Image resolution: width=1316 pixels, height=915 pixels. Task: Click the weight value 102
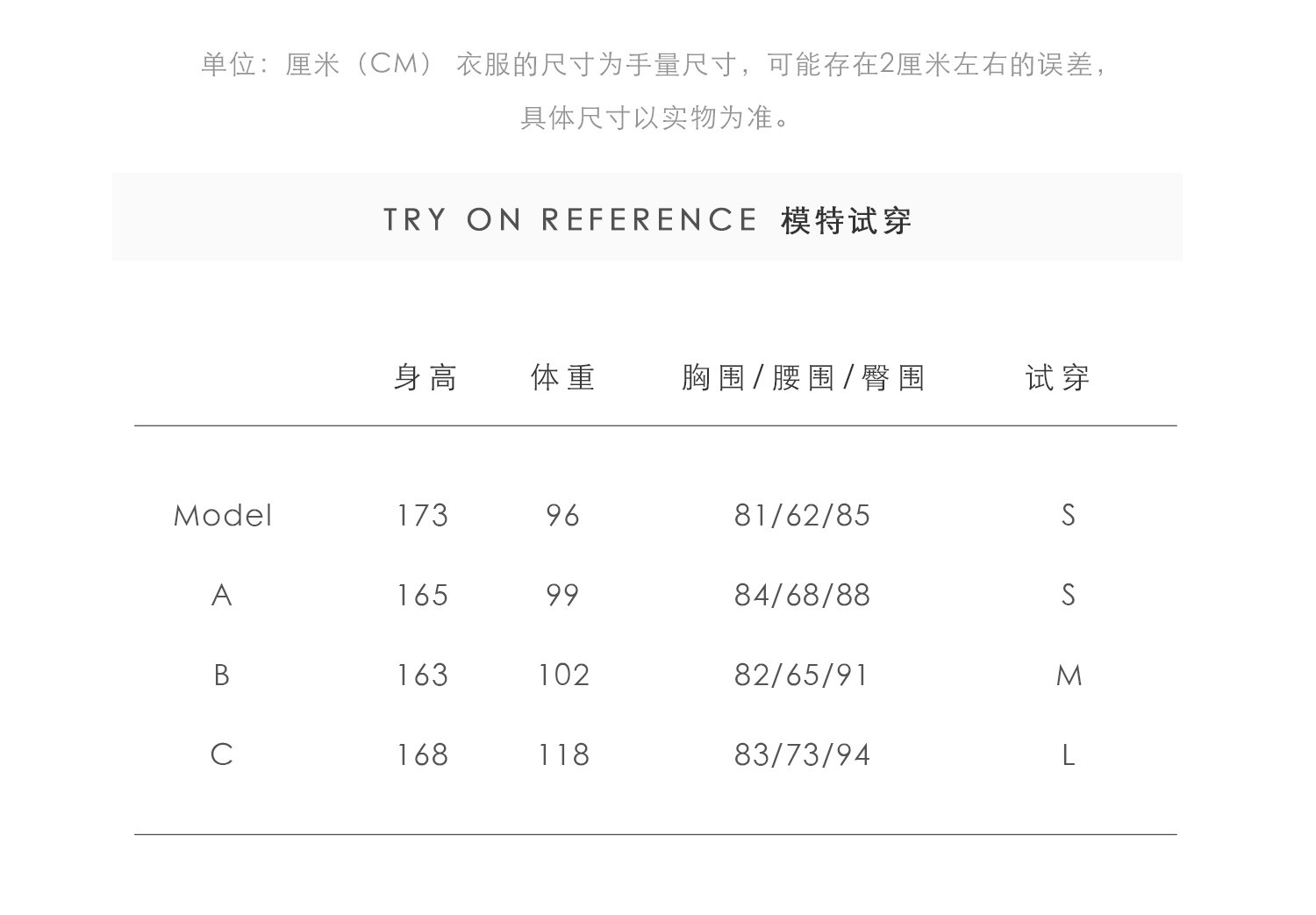pos(563,676)
